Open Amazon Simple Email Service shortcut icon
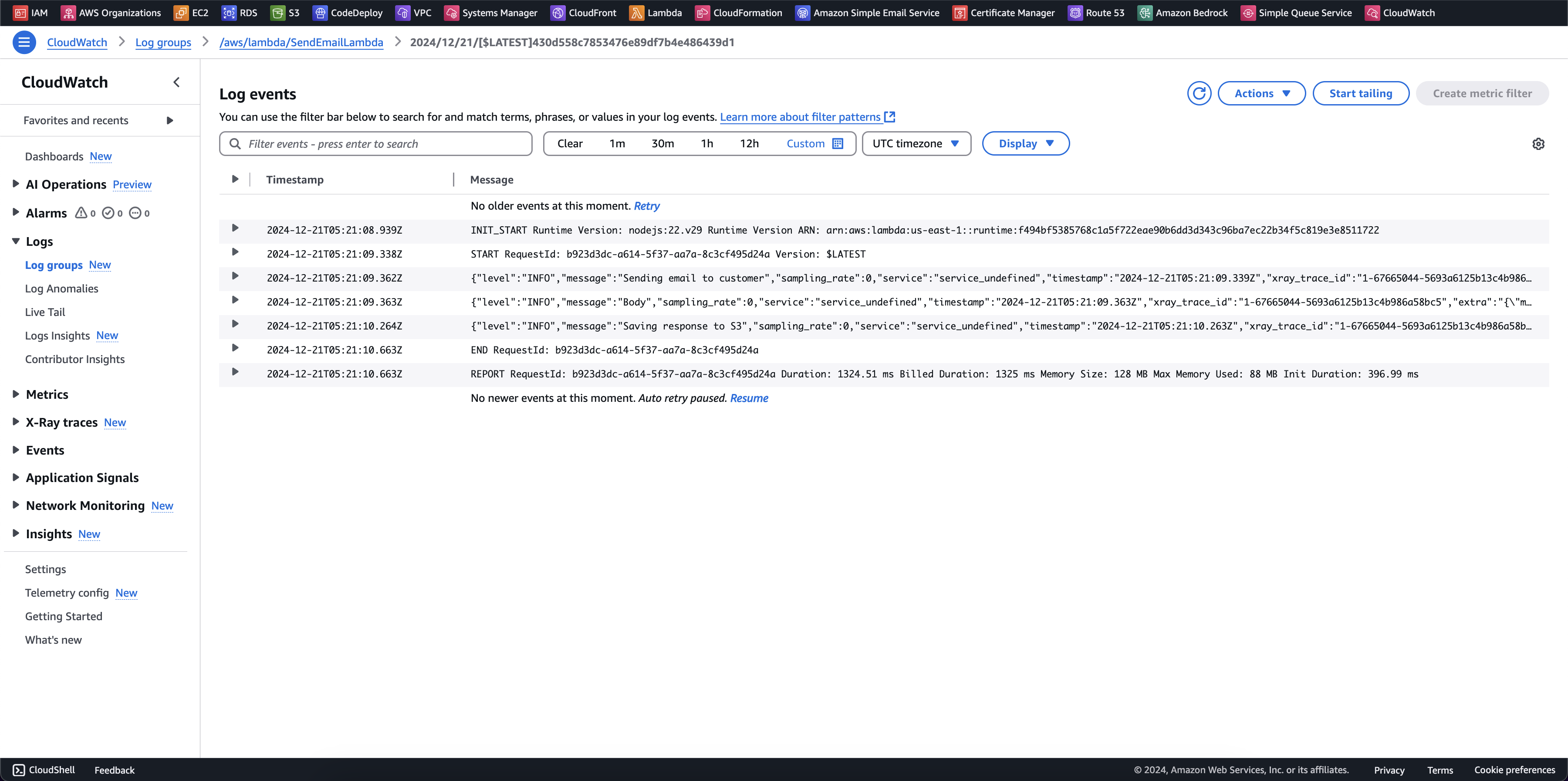Image resolution: width=1568 pixels, height=781 pixels. click(803, 13)
